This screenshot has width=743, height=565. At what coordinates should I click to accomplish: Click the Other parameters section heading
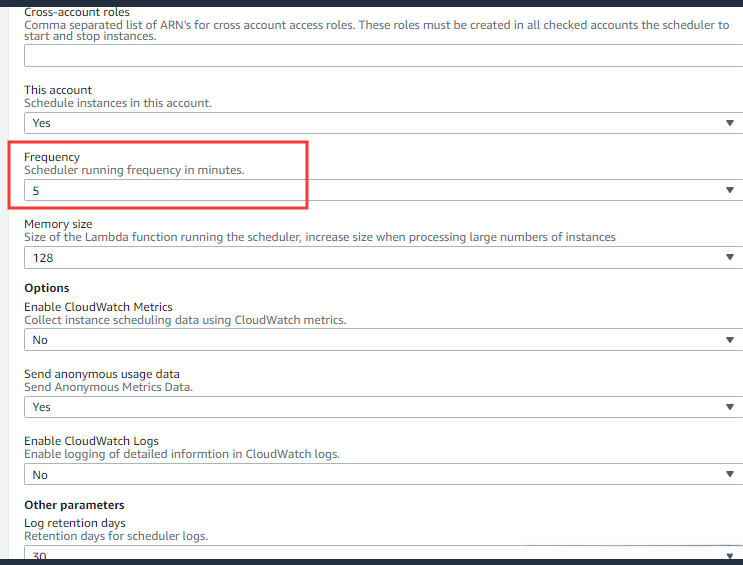[x=74, y=505]
